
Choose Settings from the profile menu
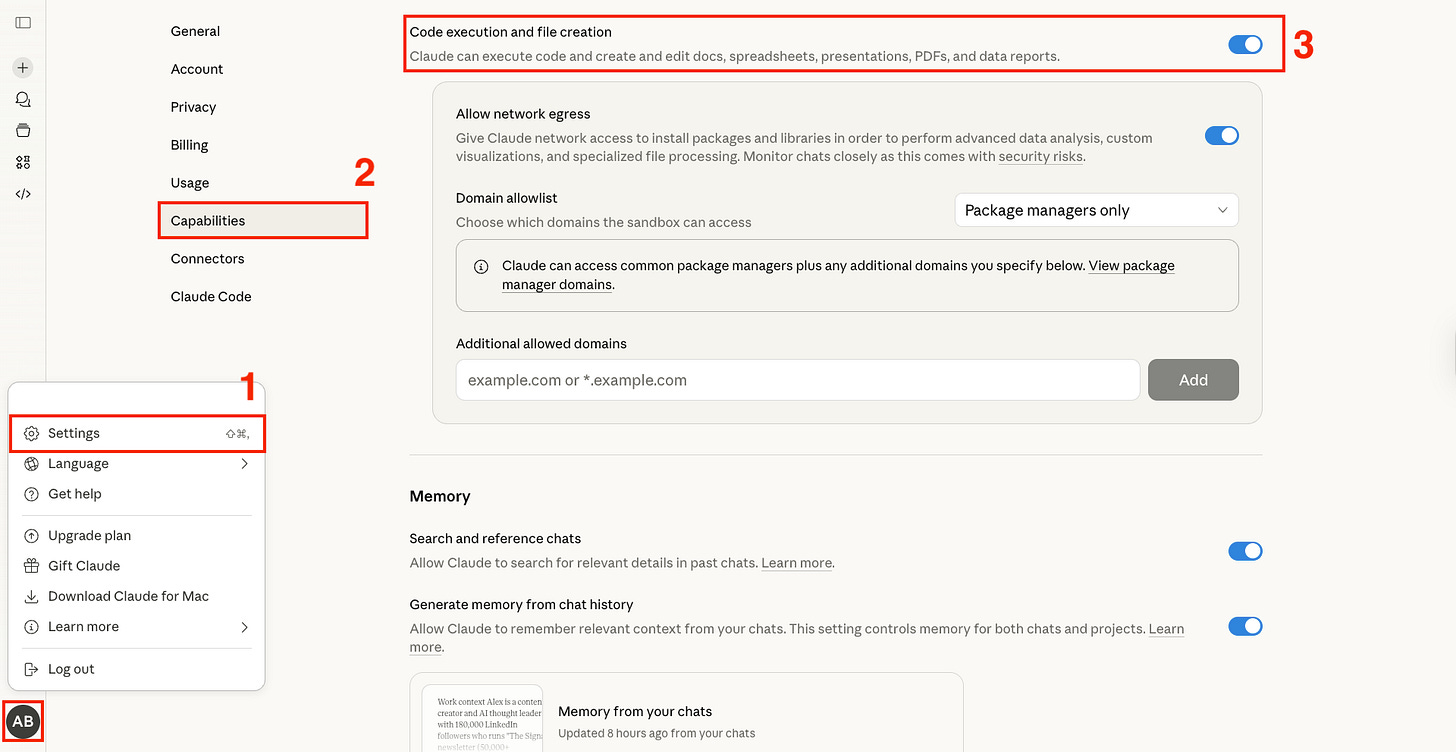(137, 433)
